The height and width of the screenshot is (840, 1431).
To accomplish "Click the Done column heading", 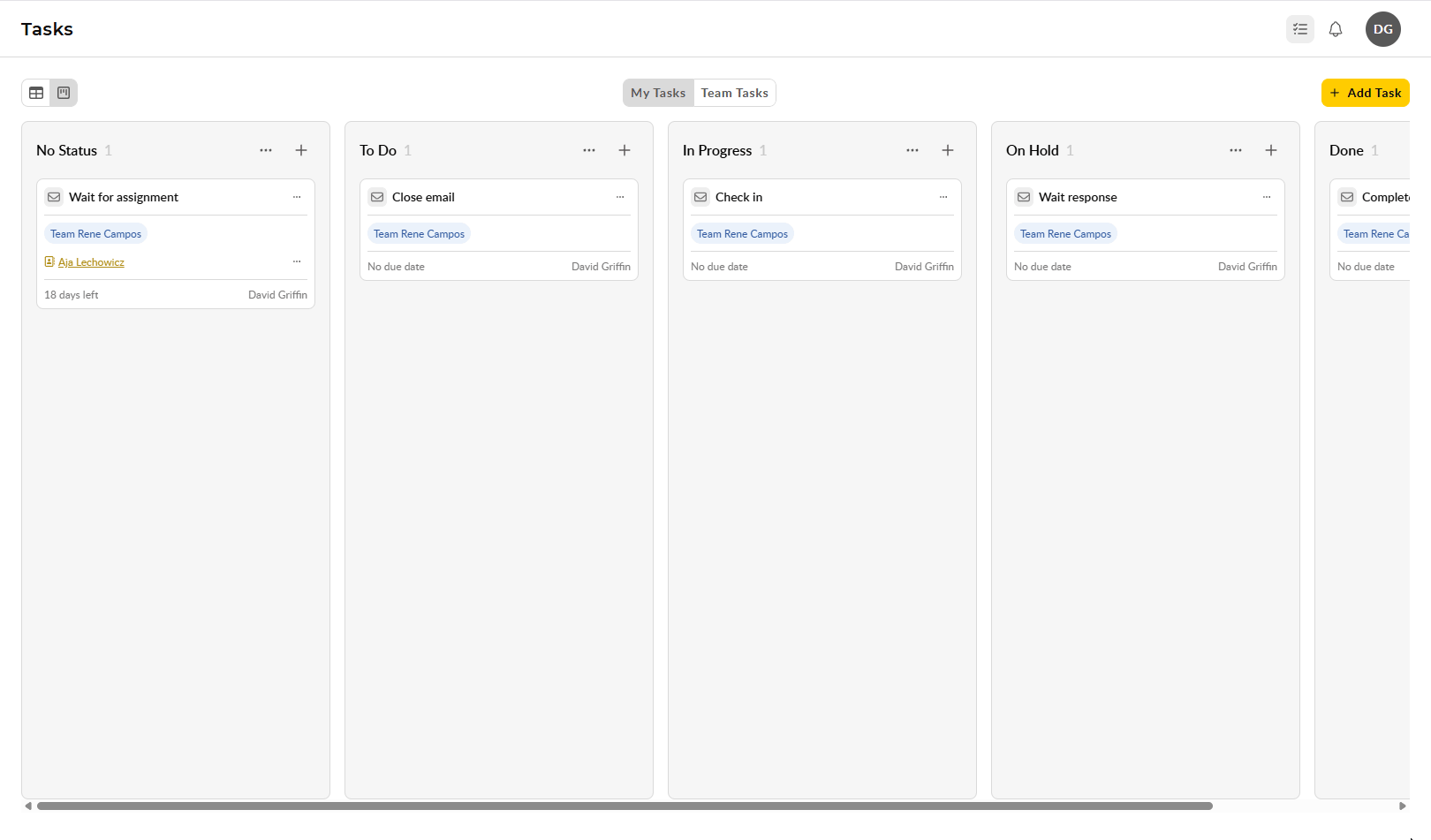I will coord(1346,150).
